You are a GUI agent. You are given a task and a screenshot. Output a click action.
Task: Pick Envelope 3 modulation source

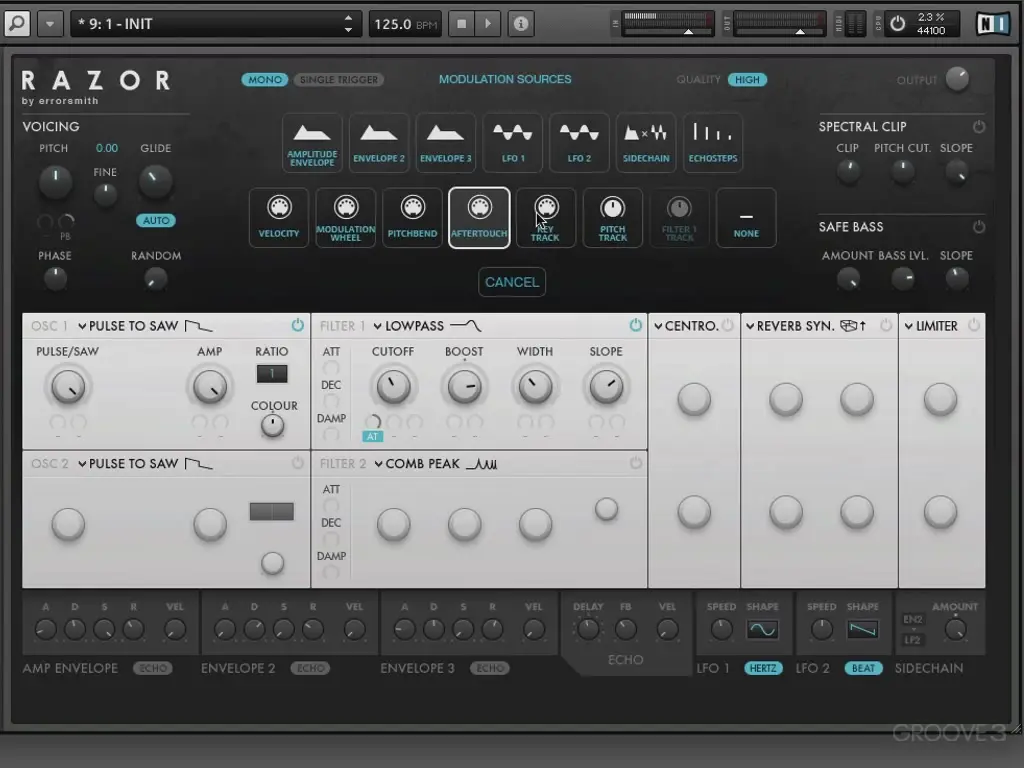click(445, 143)
